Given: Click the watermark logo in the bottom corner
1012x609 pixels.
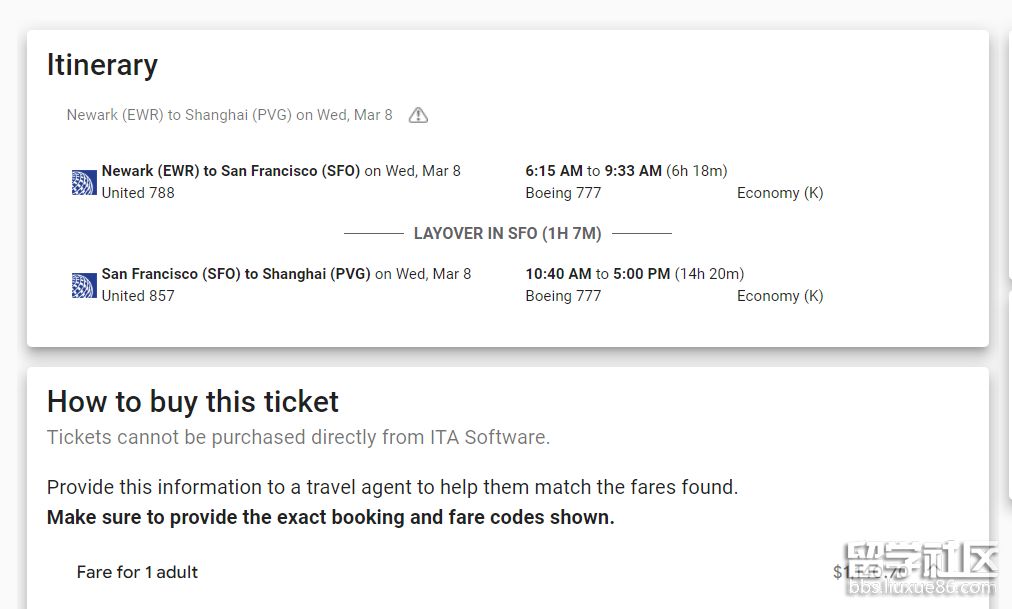Looking at the screenshot, I should tap(920, 572).
